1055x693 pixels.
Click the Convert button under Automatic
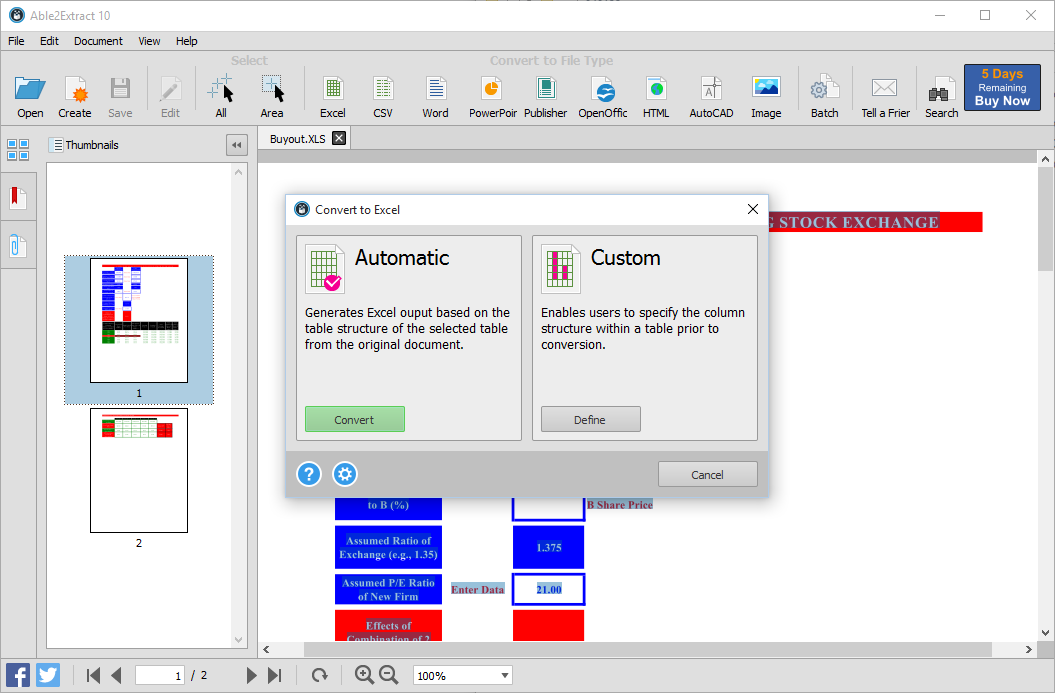point(354,419)
